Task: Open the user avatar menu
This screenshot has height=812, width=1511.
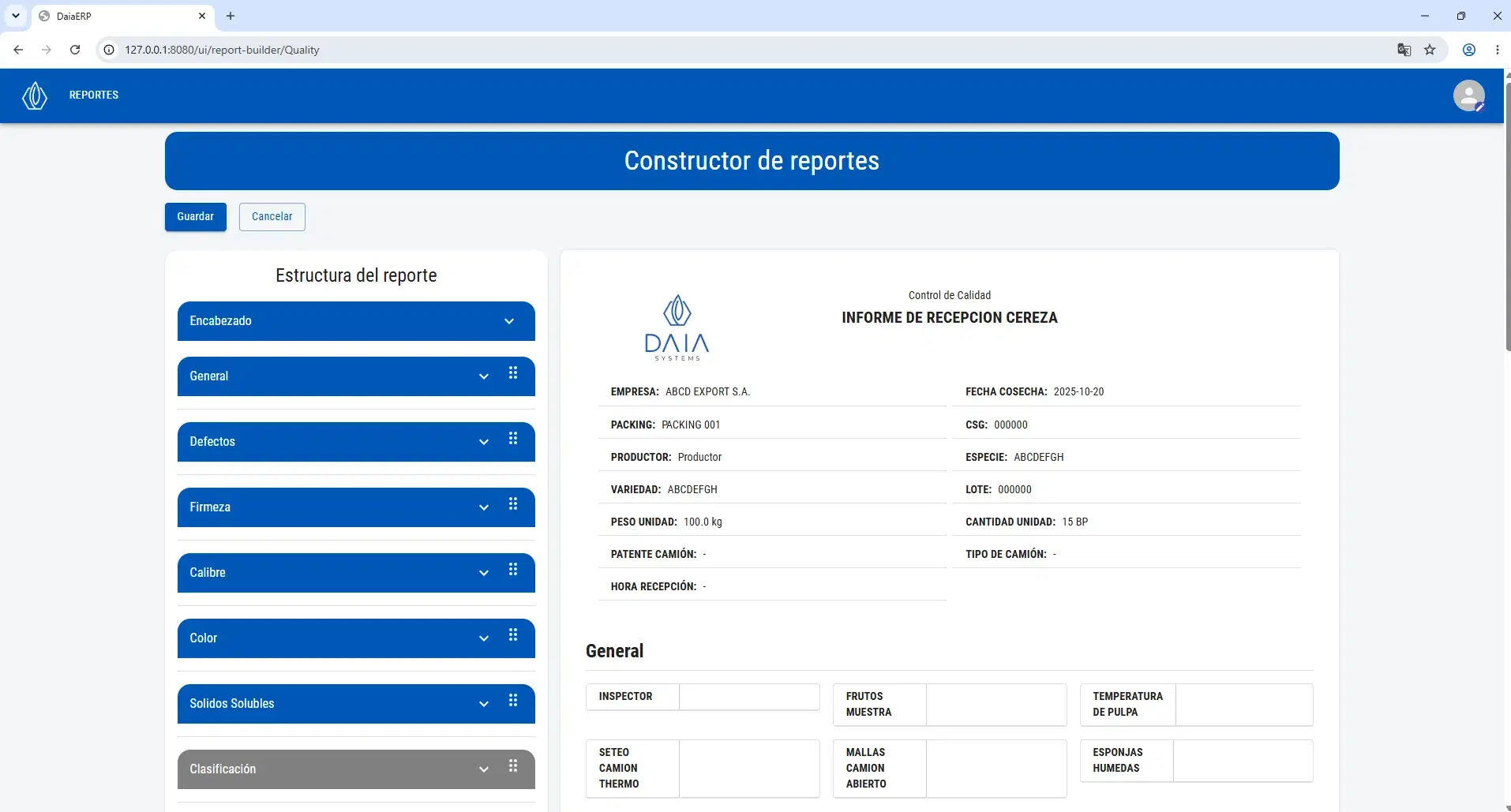Action: pos(1468,95)
